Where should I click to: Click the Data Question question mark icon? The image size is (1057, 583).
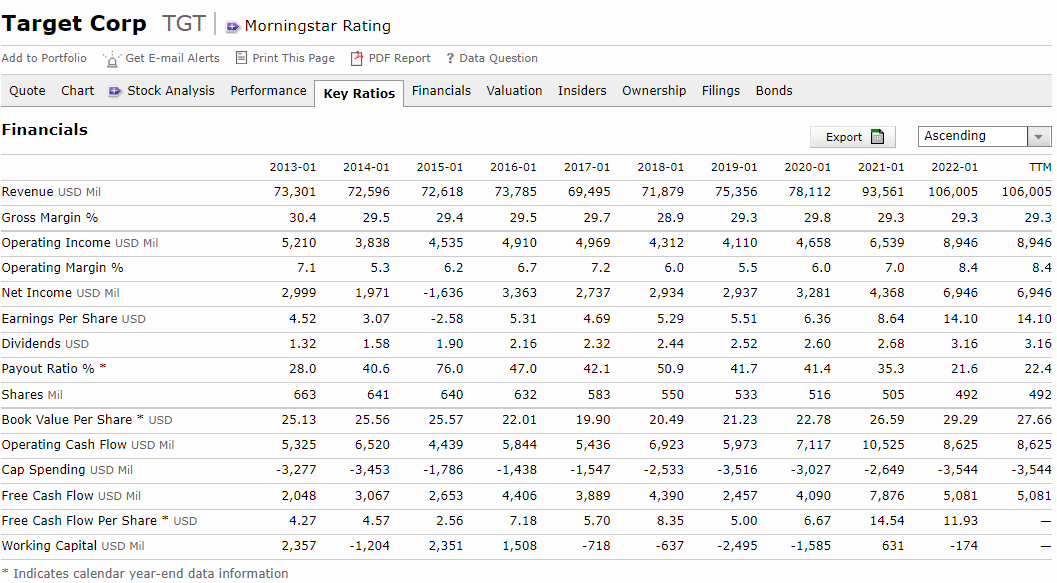450,59
